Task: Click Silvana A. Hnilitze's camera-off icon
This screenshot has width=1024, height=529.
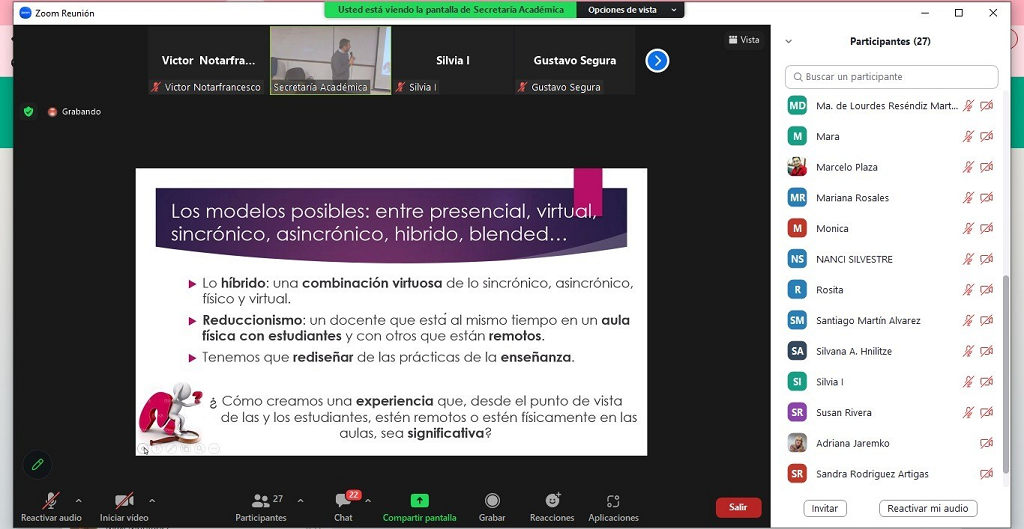Action: [987, 351]
